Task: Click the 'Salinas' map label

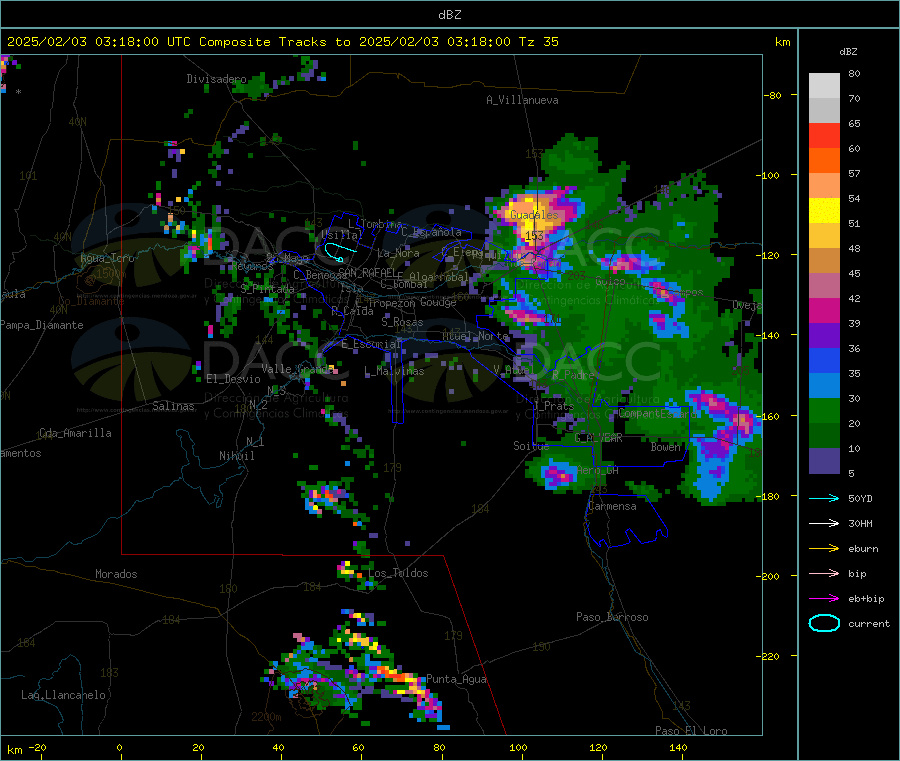Action: pos(173,406)
